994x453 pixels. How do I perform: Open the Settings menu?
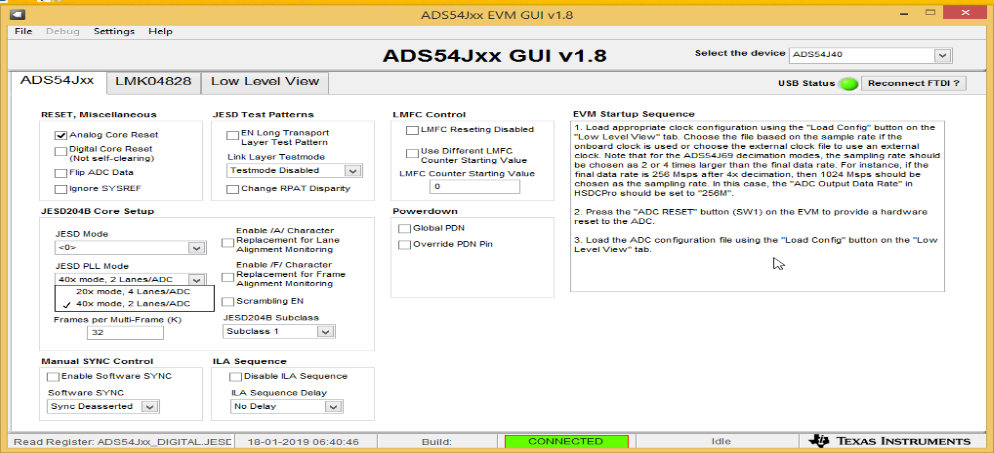tap(114, 31)
